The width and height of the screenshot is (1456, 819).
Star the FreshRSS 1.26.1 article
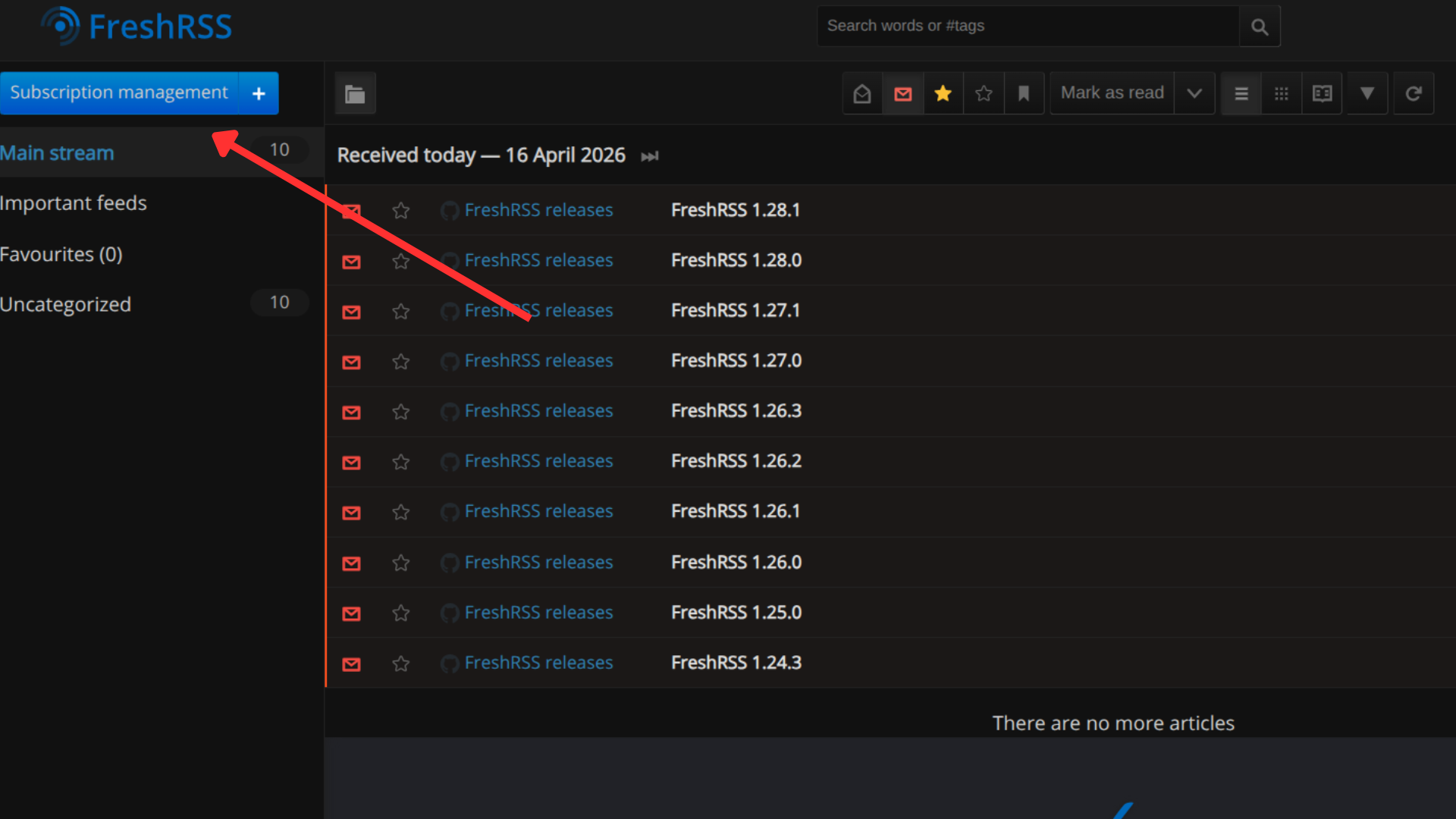click(401, 512)
